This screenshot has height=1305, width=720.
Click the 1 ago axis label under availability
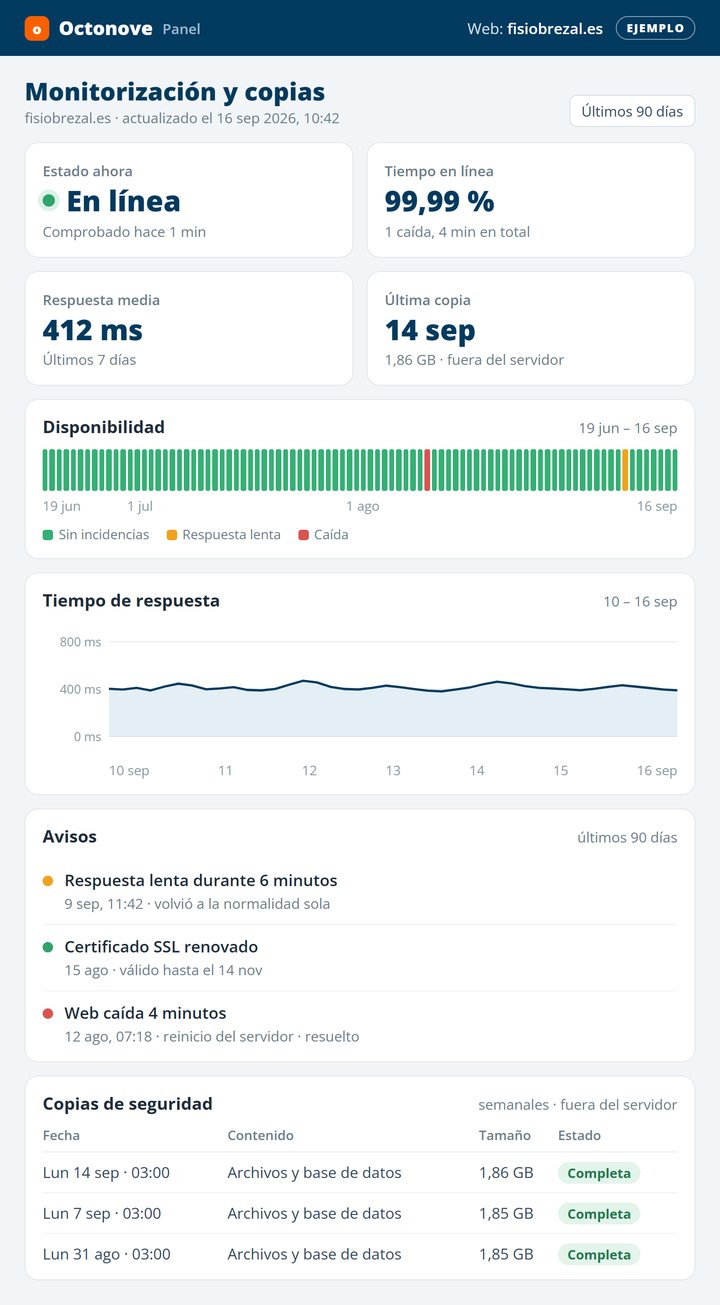pyautogui.click(x=363, y=506)
